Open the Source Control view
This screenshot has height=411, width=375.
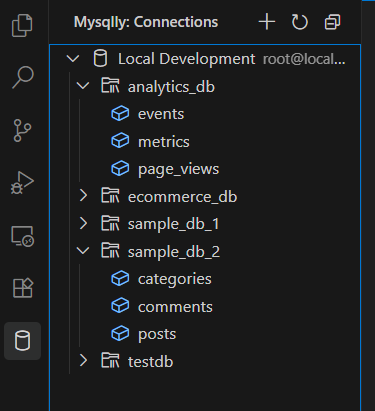coord(22,130)
